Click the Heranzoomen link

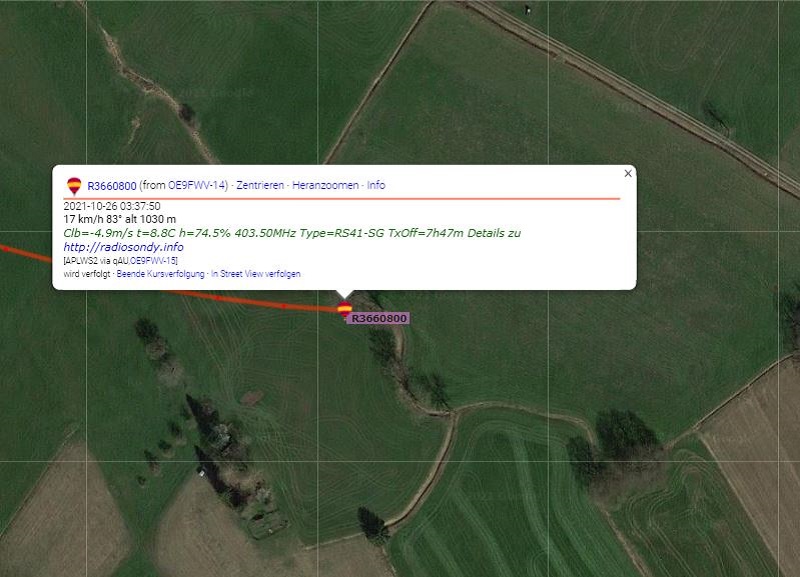tap(326, 185)
